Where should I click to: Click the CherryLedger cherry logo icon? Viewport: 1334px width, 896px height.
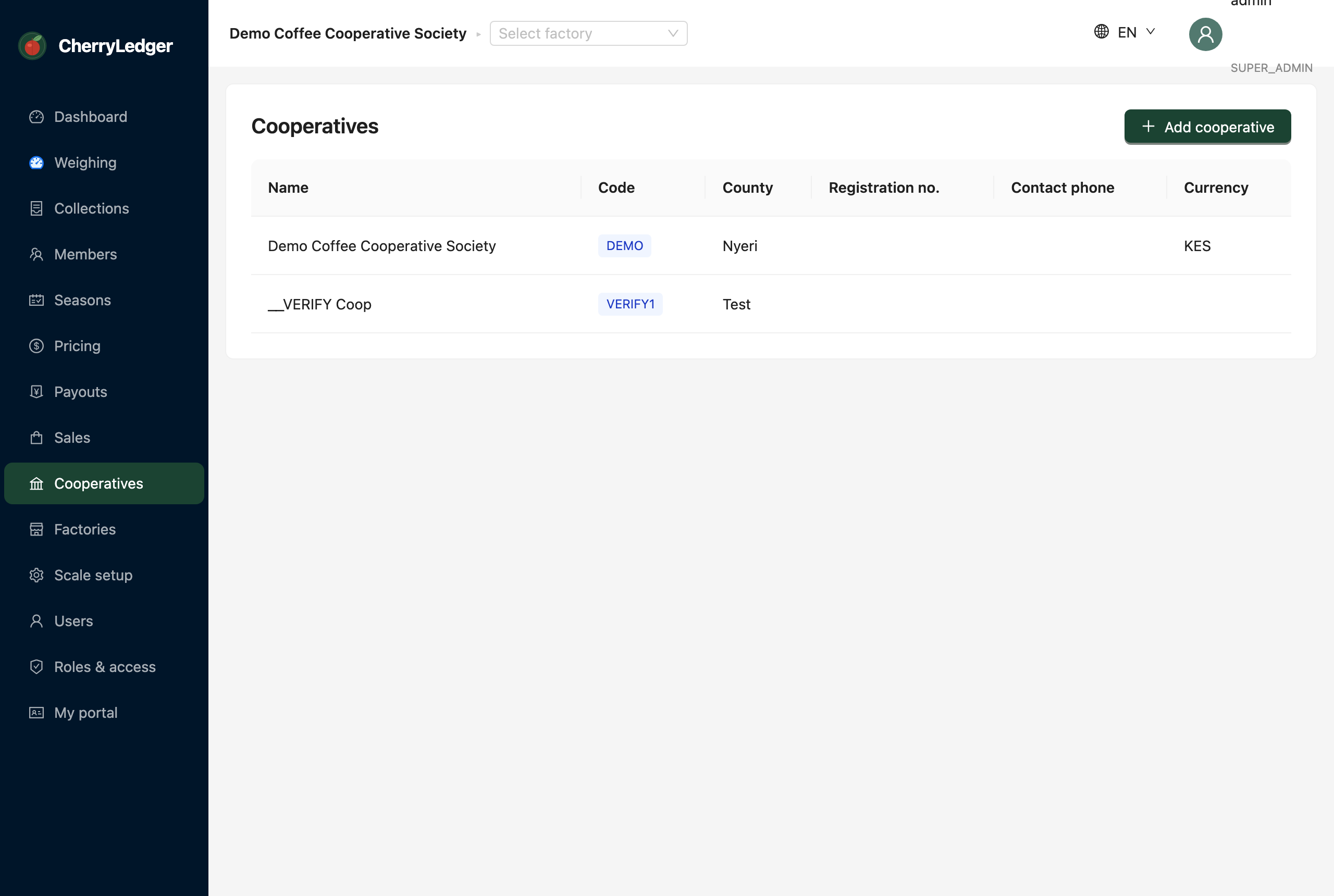33,46
